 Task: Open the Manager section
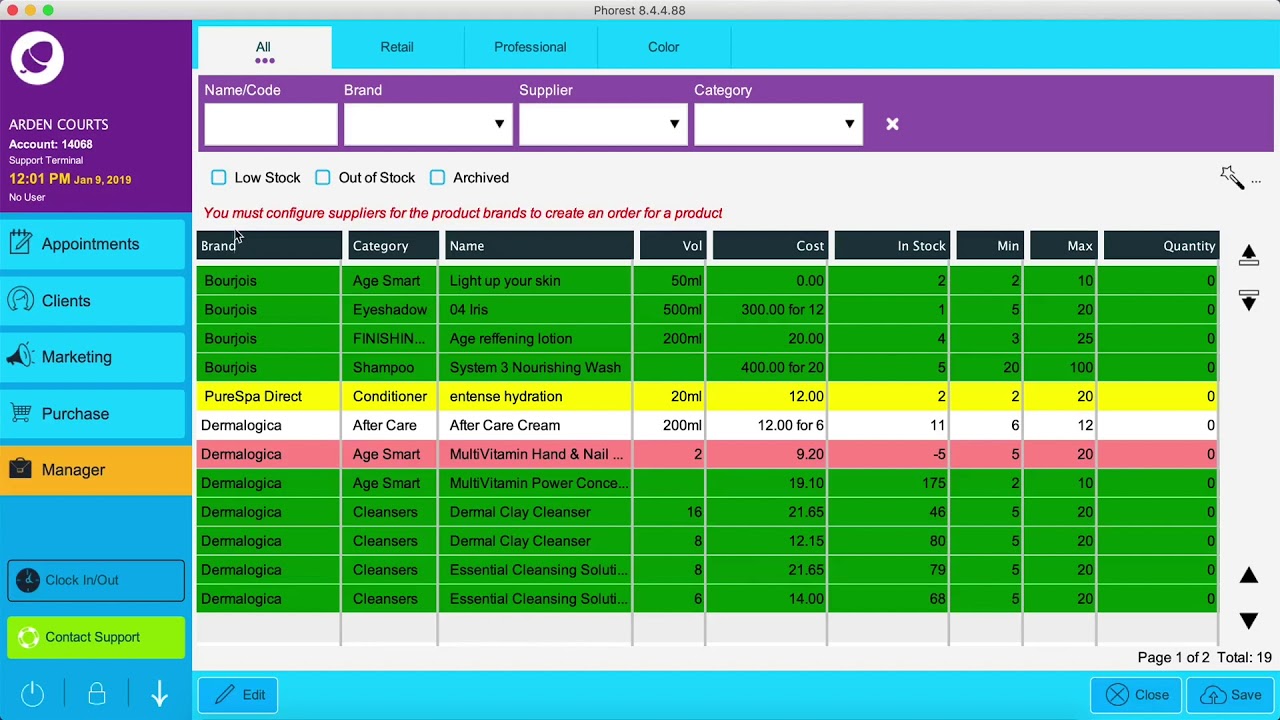pyautogui.click(x=95, y=470)
